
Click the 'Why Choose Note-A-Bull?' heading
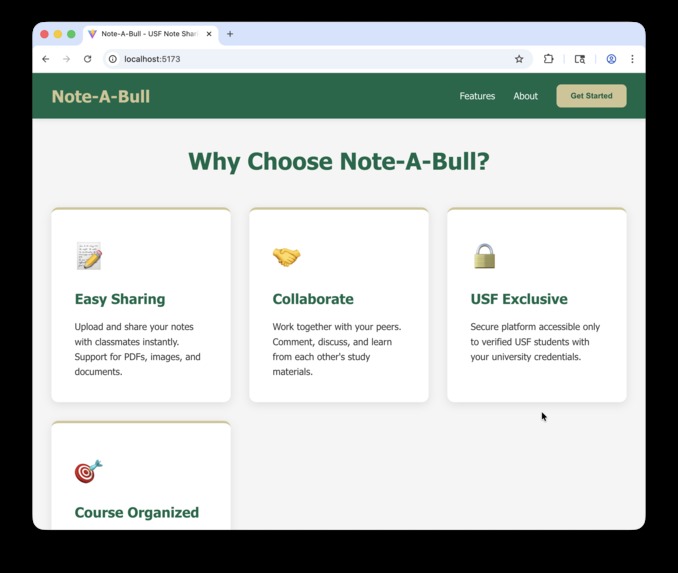tap(339, 162)
